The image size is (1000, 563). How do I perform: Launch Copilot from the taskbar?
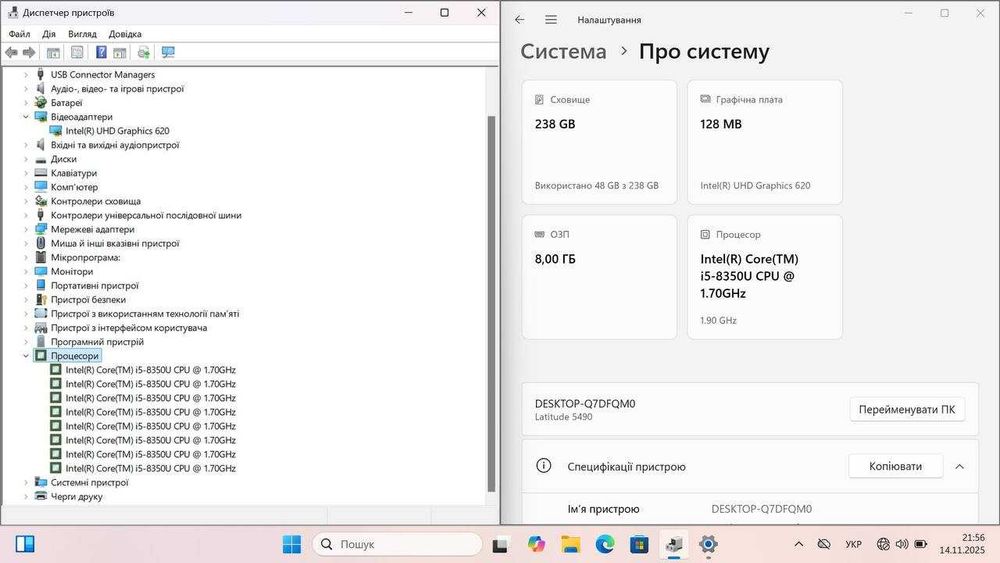click(x=536, y=544)
